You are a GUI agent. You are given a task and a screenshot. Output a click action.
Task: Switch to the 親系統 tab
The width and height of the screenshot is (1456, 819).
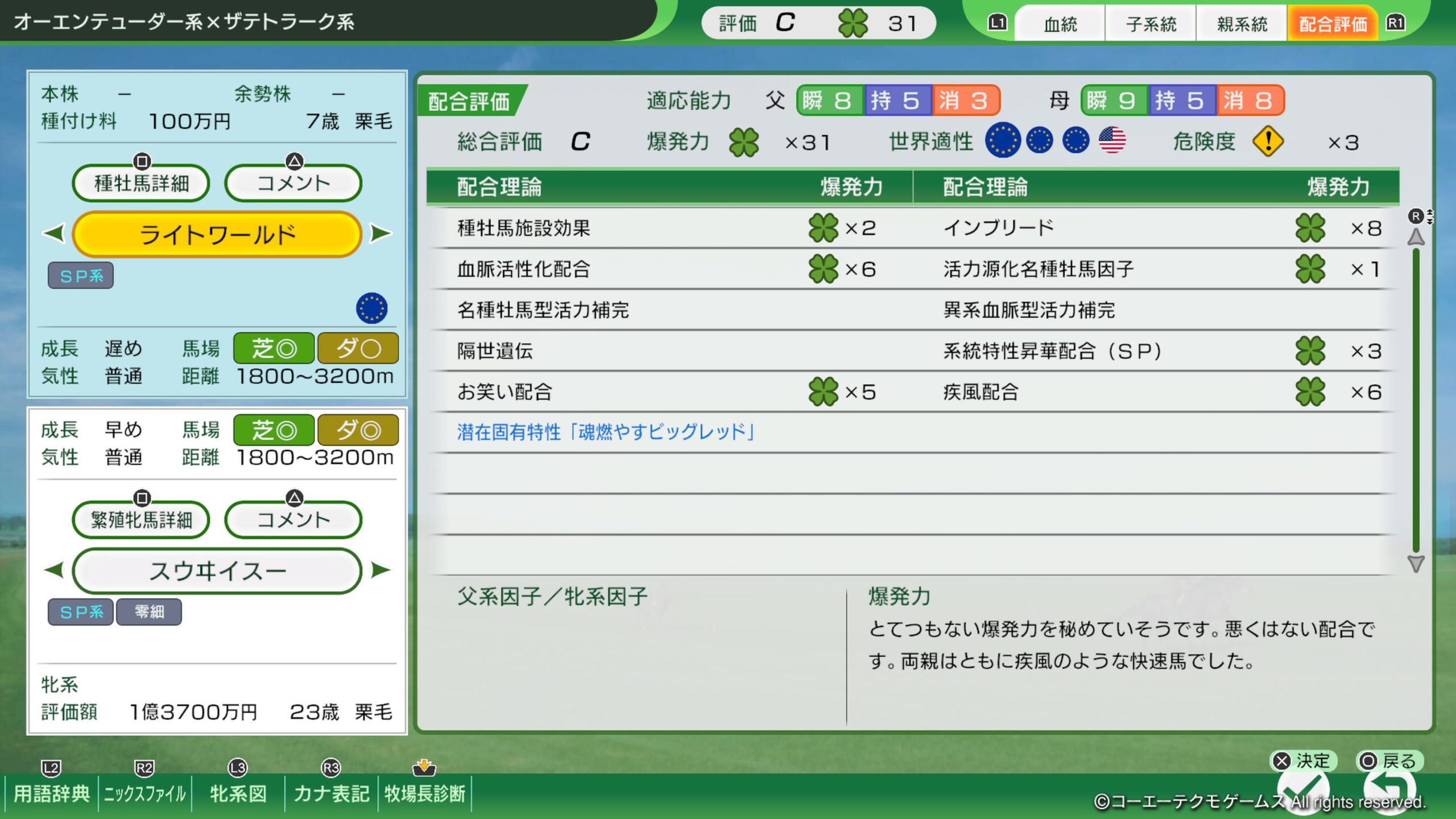[1242, 24]
